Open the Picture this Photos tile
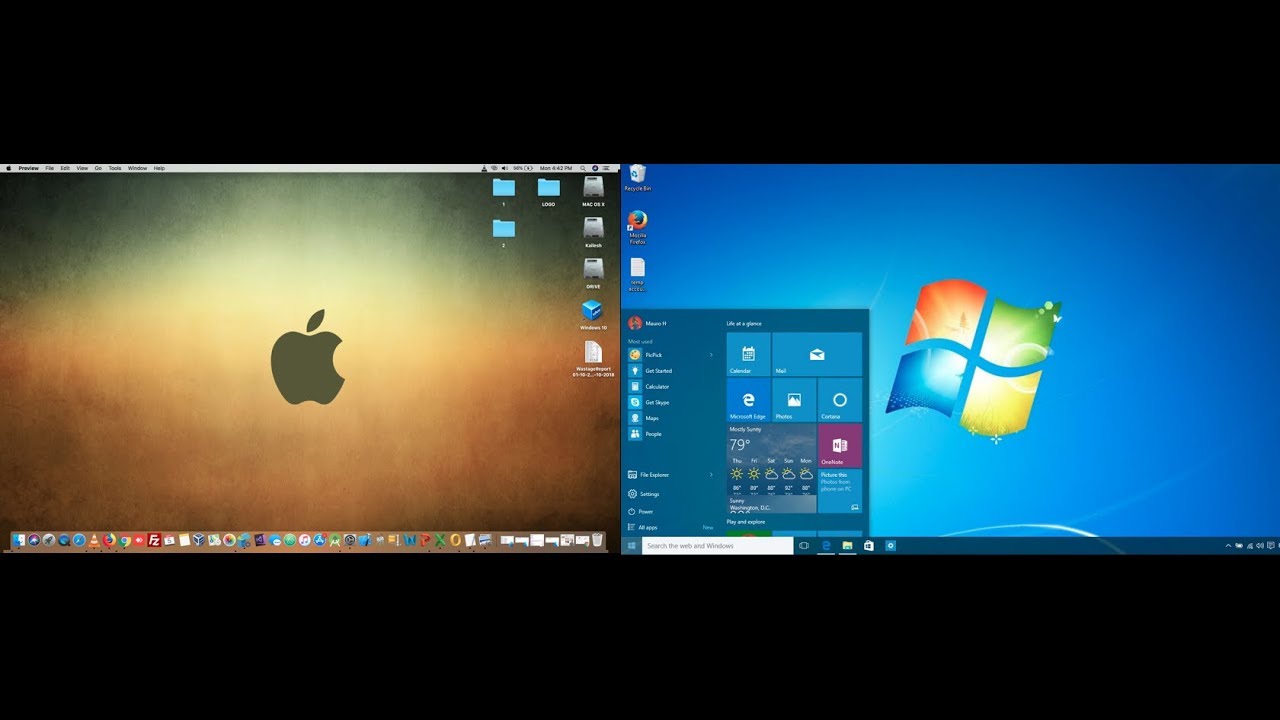 click(840, 492)
